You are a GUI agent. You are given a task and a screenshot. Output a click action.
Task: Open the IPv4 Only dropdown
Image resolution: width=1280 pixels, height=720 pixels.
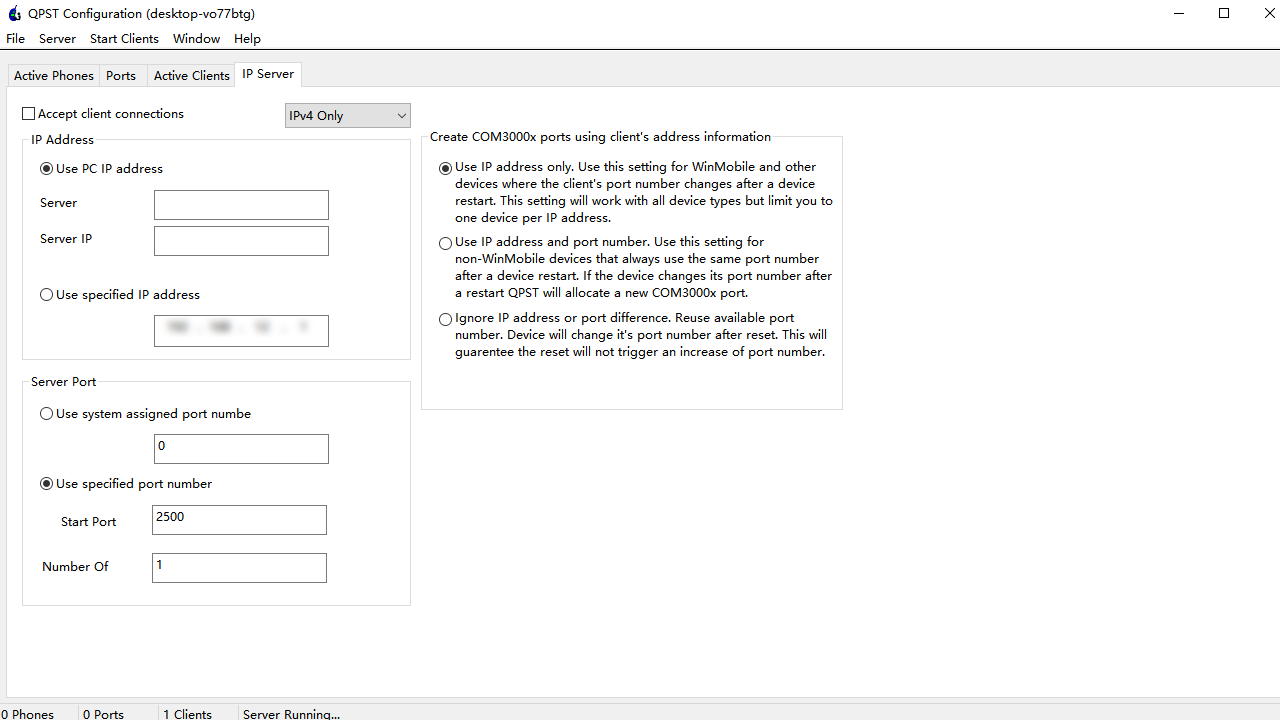(x=347, y=116)
